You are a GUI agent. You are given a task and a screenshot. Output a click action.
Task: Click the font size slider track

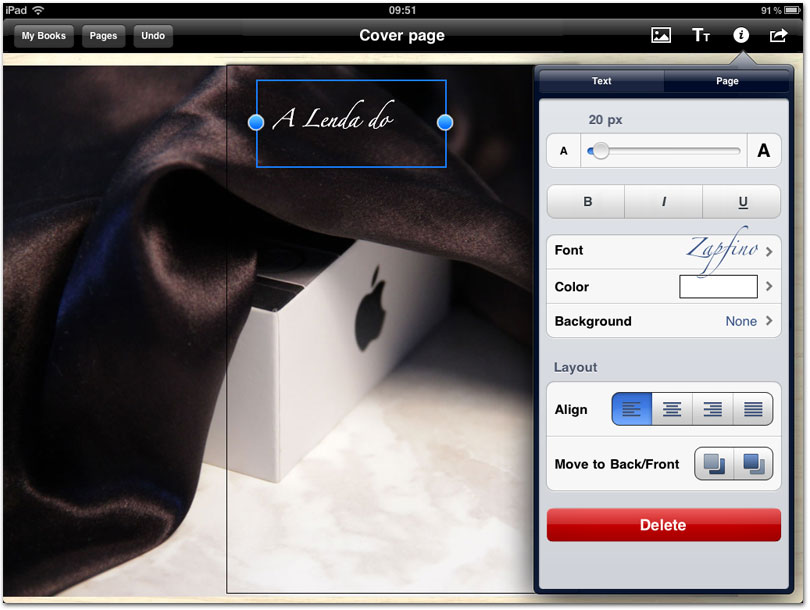pos(664,151)
